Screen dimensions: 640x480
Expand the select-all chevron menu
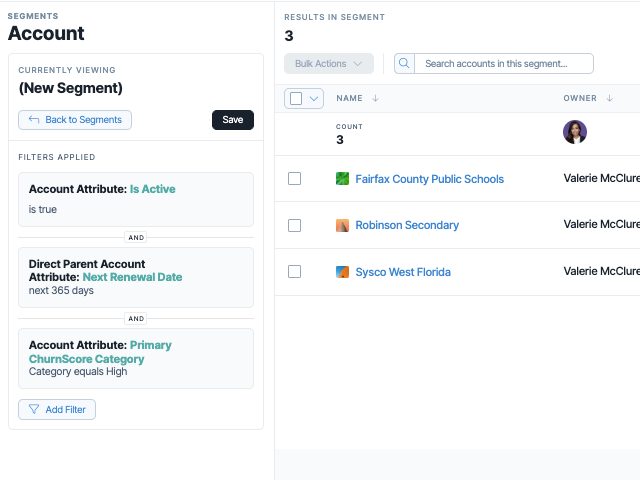[x=314, y=98]
